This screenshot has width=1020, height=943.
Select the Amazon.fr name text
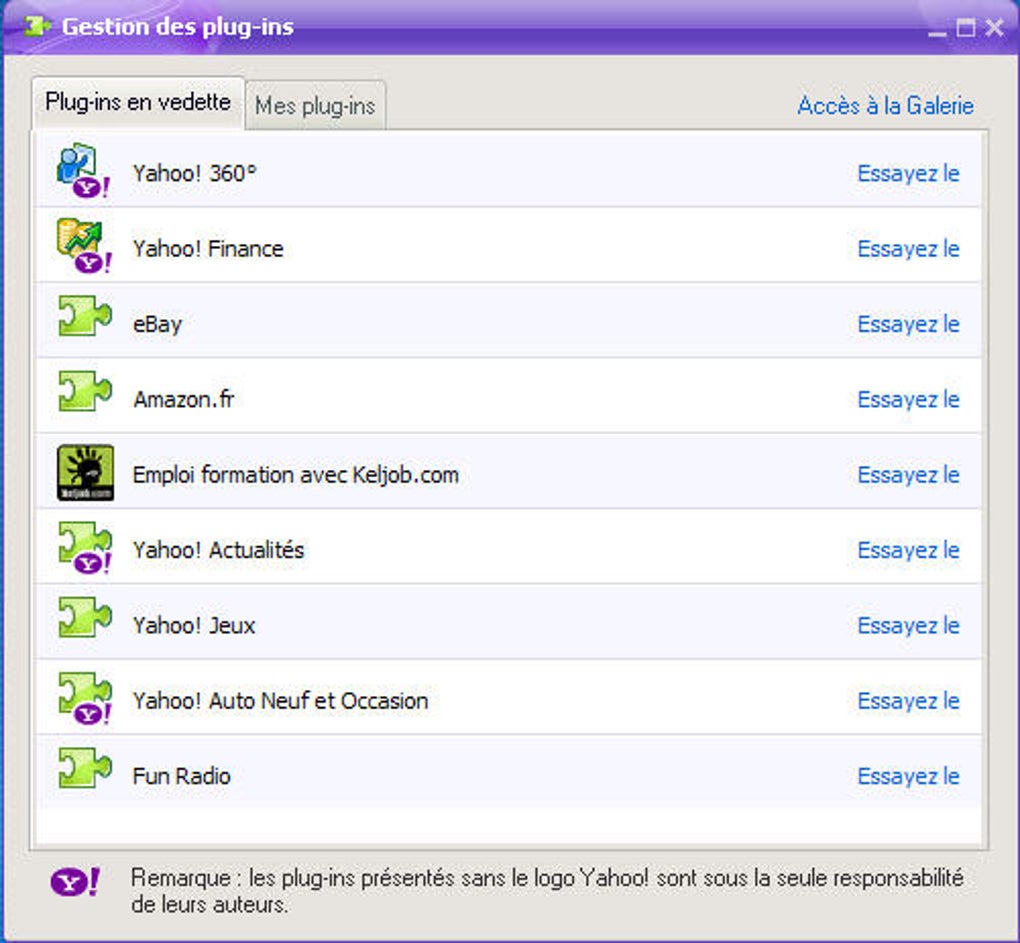pyautogui.click(x=183, y=399)
